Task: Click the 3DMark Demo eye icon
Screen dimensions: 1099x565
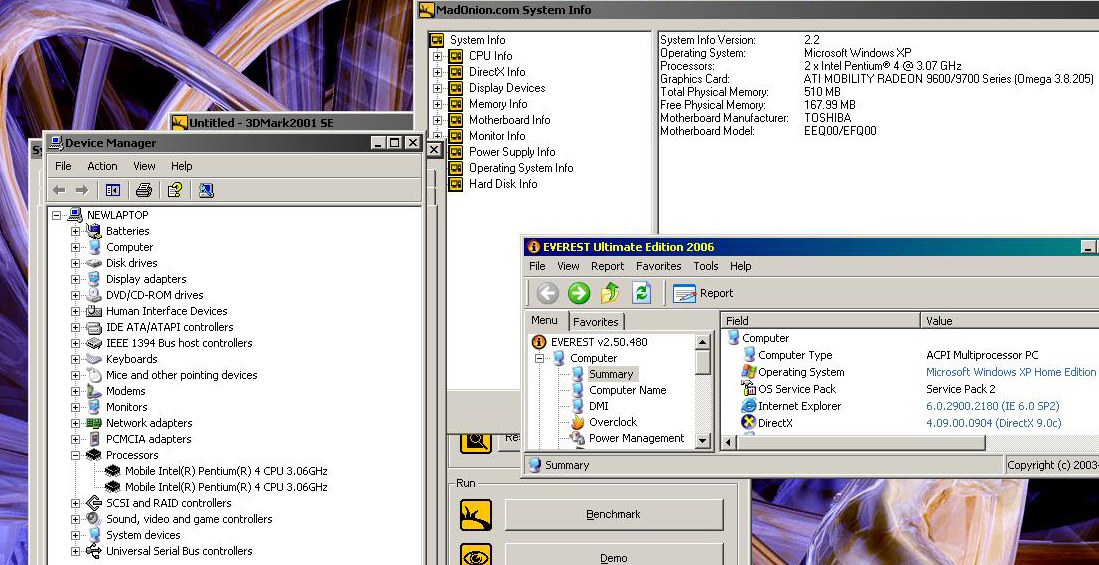Action: [476, 555]
